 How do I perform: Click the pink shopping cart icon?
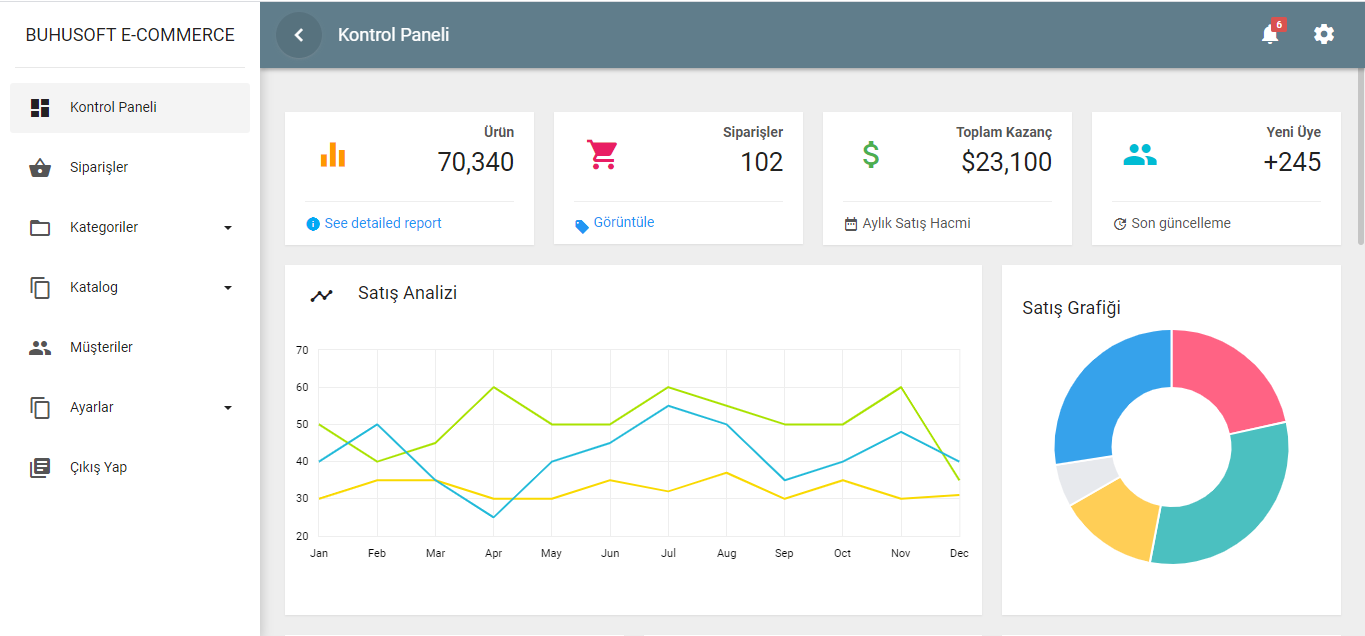pos(602,155)
